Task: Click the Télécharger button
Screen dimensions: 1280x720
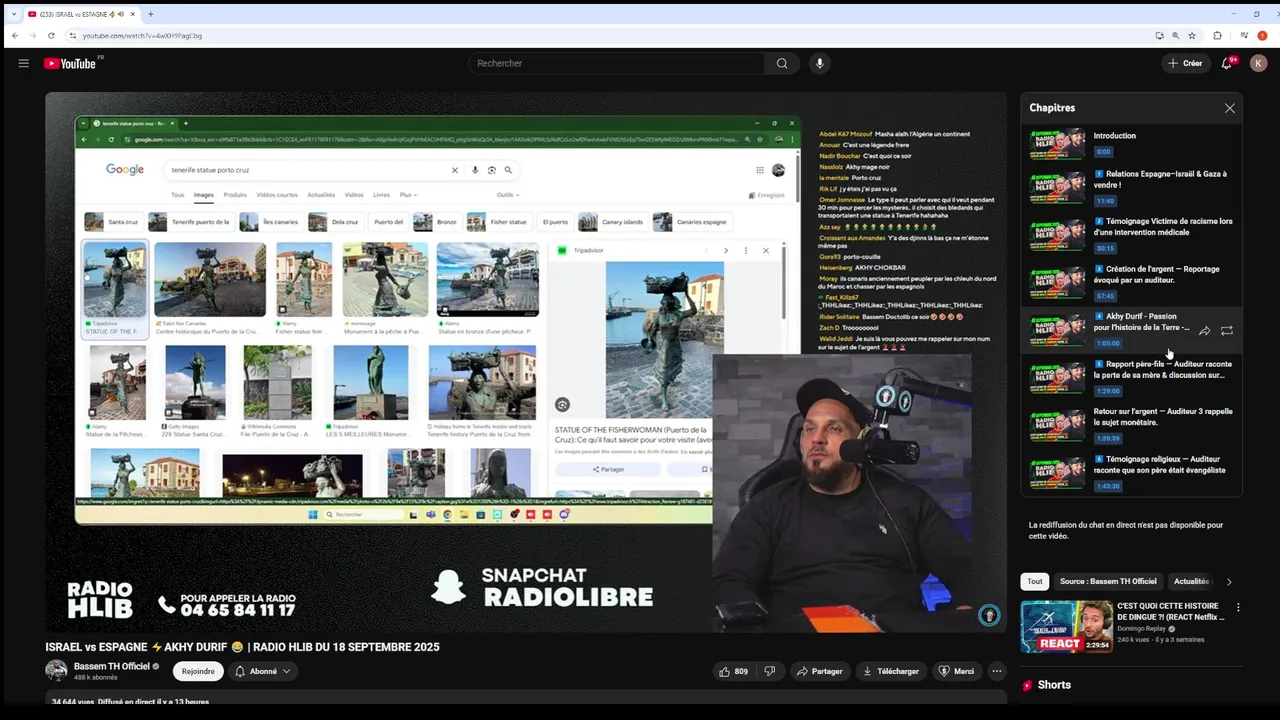Action: point(890,671)
